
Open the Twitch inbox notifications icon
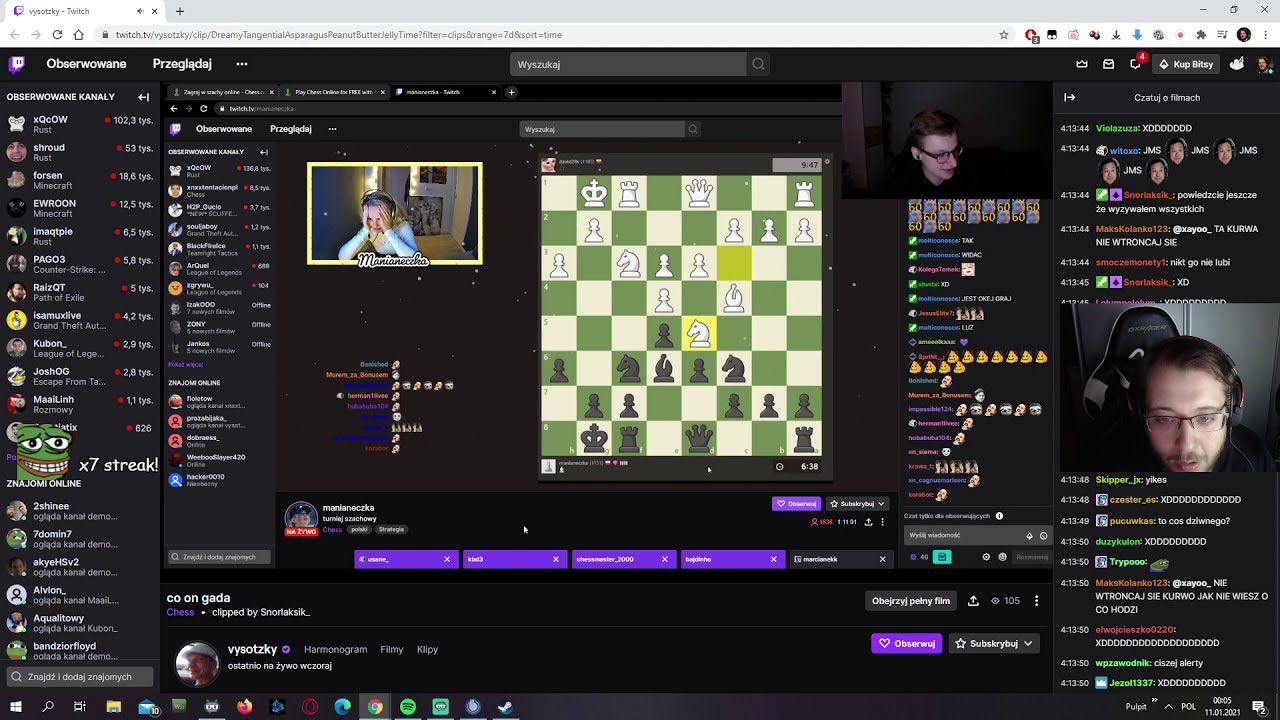click(x=1108, y=64)
